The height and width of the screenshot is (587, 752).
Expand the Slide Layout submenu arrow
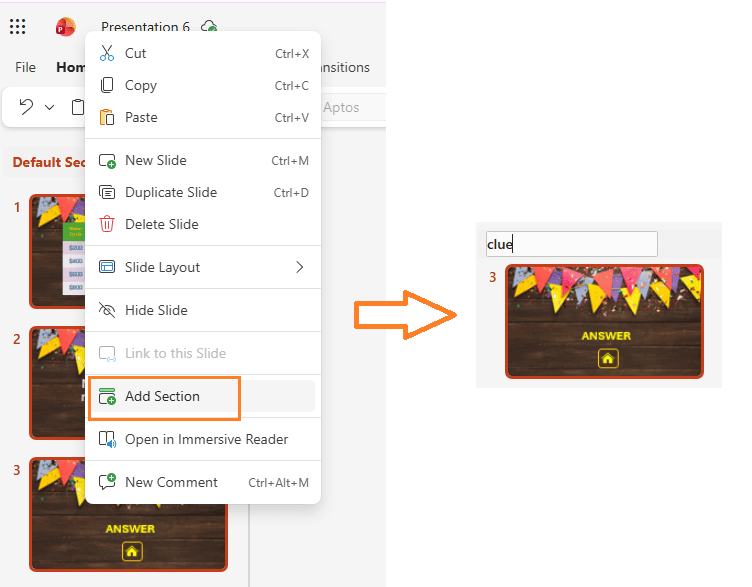299,267
